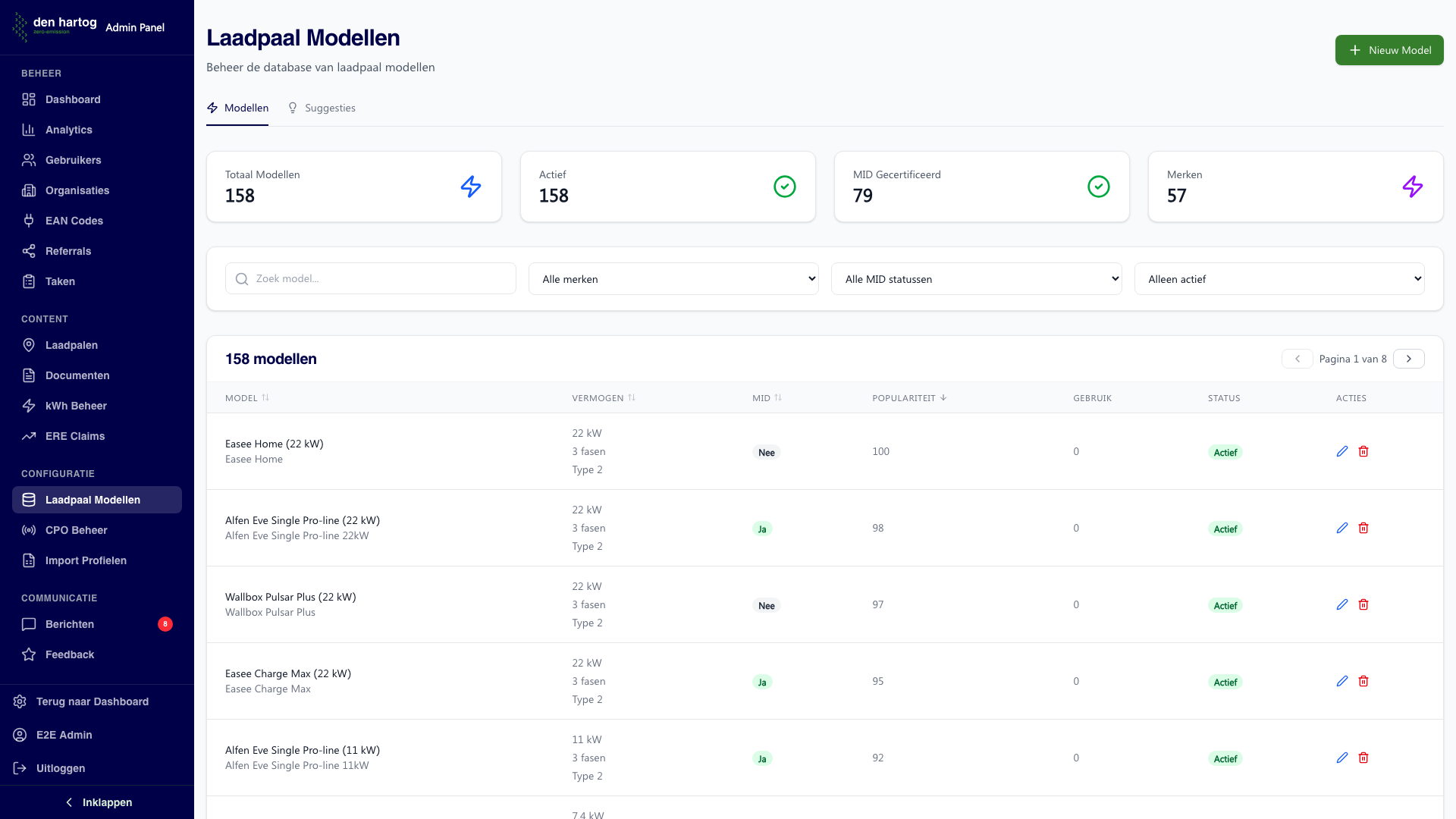
Task: Select the Modellen tab
Action: (x=237, y=108)
